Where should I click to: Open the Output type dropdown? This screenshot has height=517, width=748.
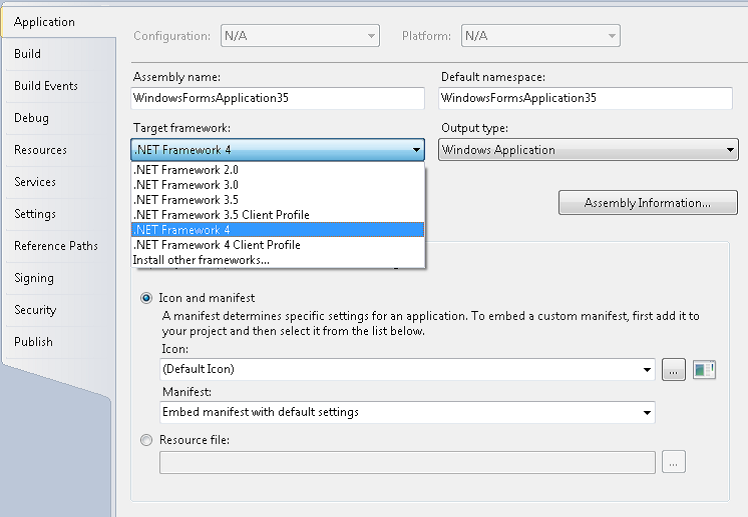[x=588, y=150]
